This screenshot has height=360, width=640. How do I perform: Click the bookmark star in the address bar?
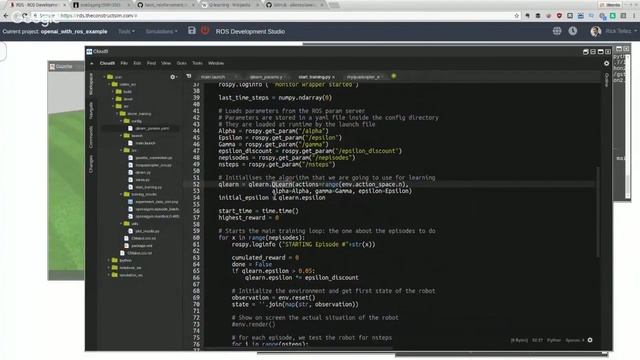click(x=517, y=16)
